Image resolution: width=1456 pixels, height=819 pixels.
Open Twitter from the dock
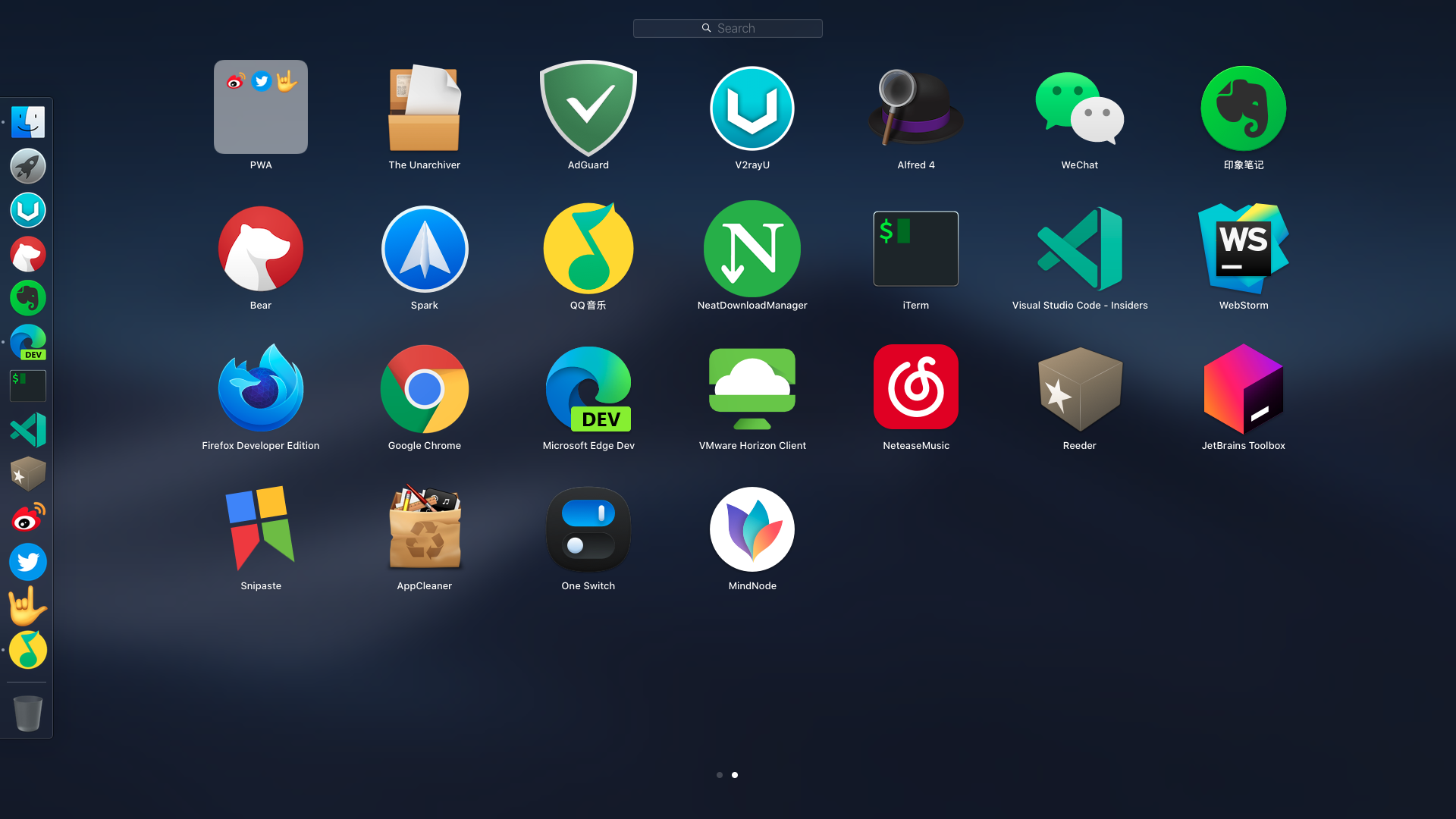[x=27, y=562]
